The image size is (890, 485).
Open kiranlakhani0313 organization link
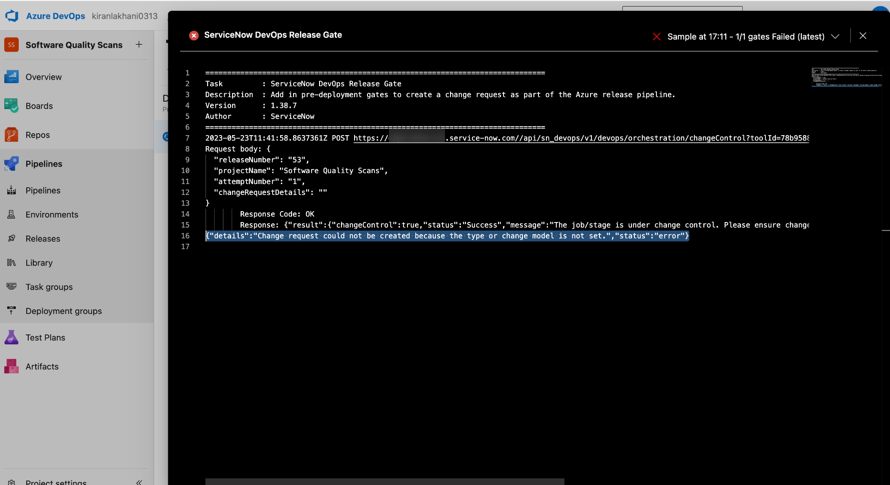[124, 16]
